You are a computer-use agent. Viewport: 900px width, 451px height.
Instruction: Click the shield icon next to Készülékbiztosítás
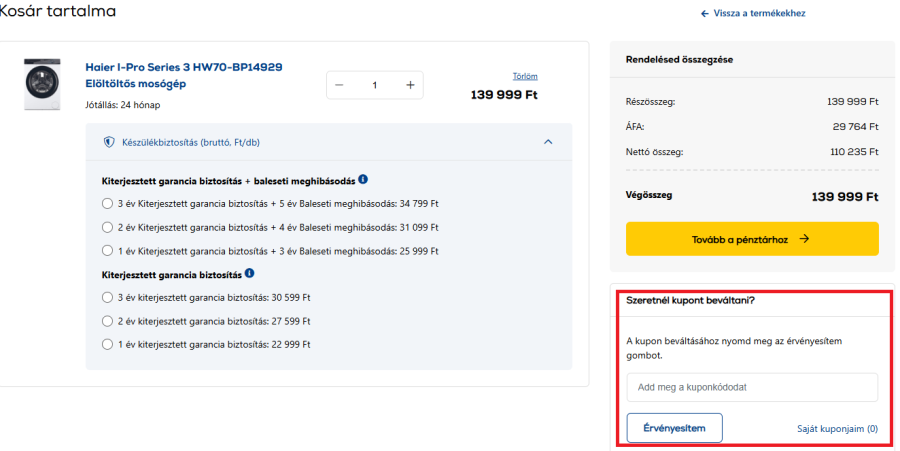point(109,142)
